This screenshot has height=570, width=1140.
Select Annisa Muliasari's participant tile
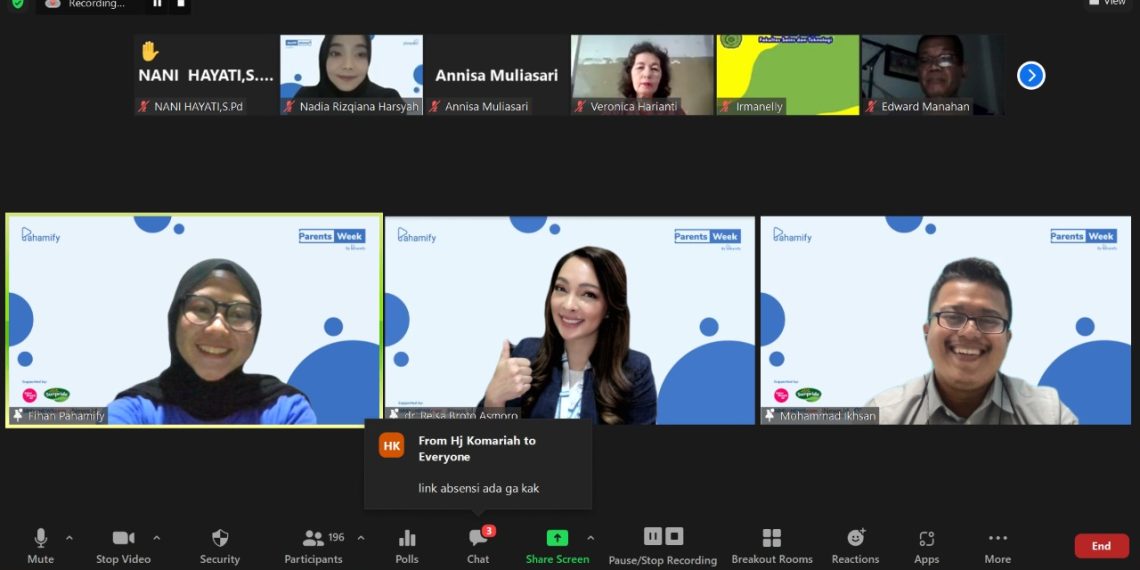[x=497, y=75]
